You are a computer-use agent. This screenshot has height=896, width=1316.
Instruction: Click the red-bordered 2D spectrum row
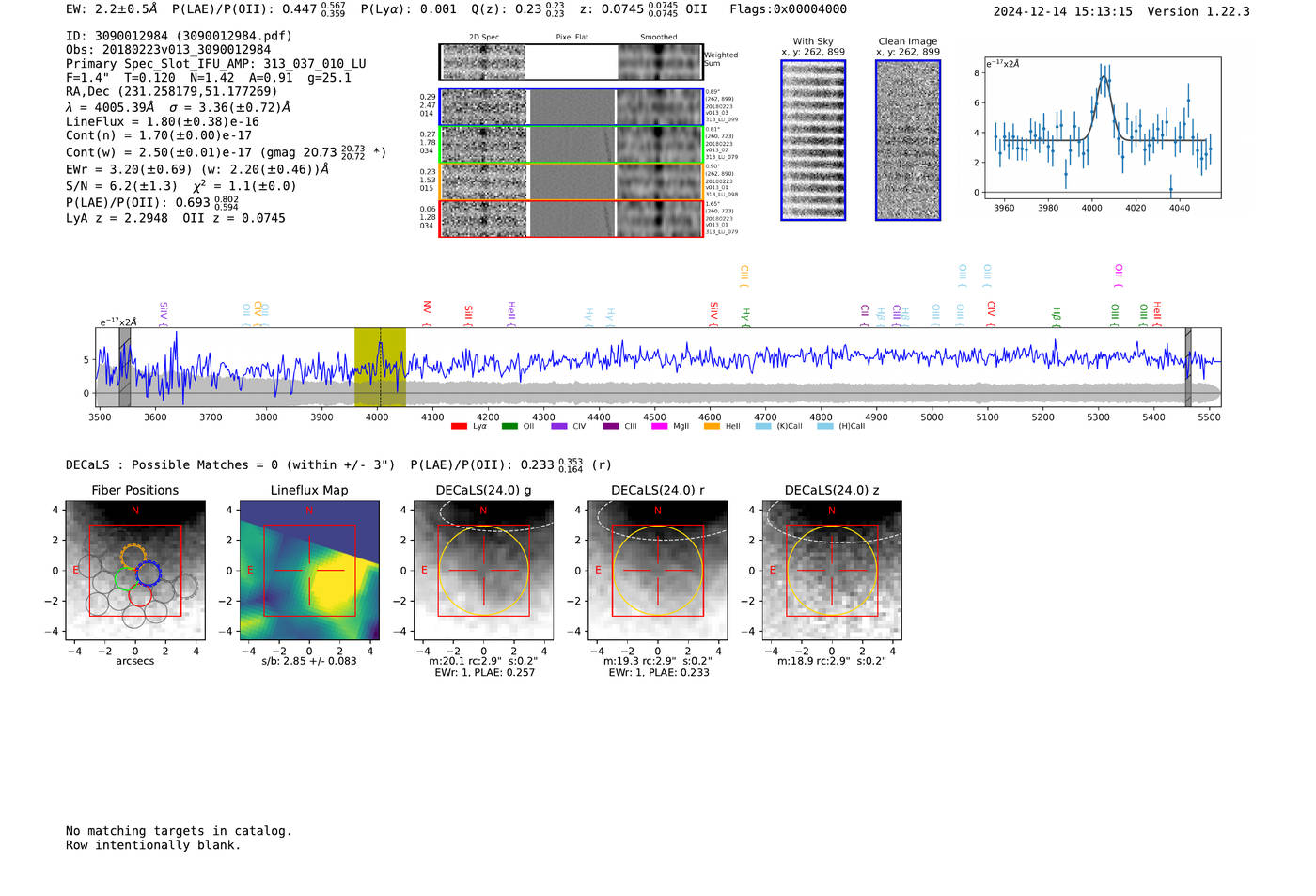pos(572,218)
